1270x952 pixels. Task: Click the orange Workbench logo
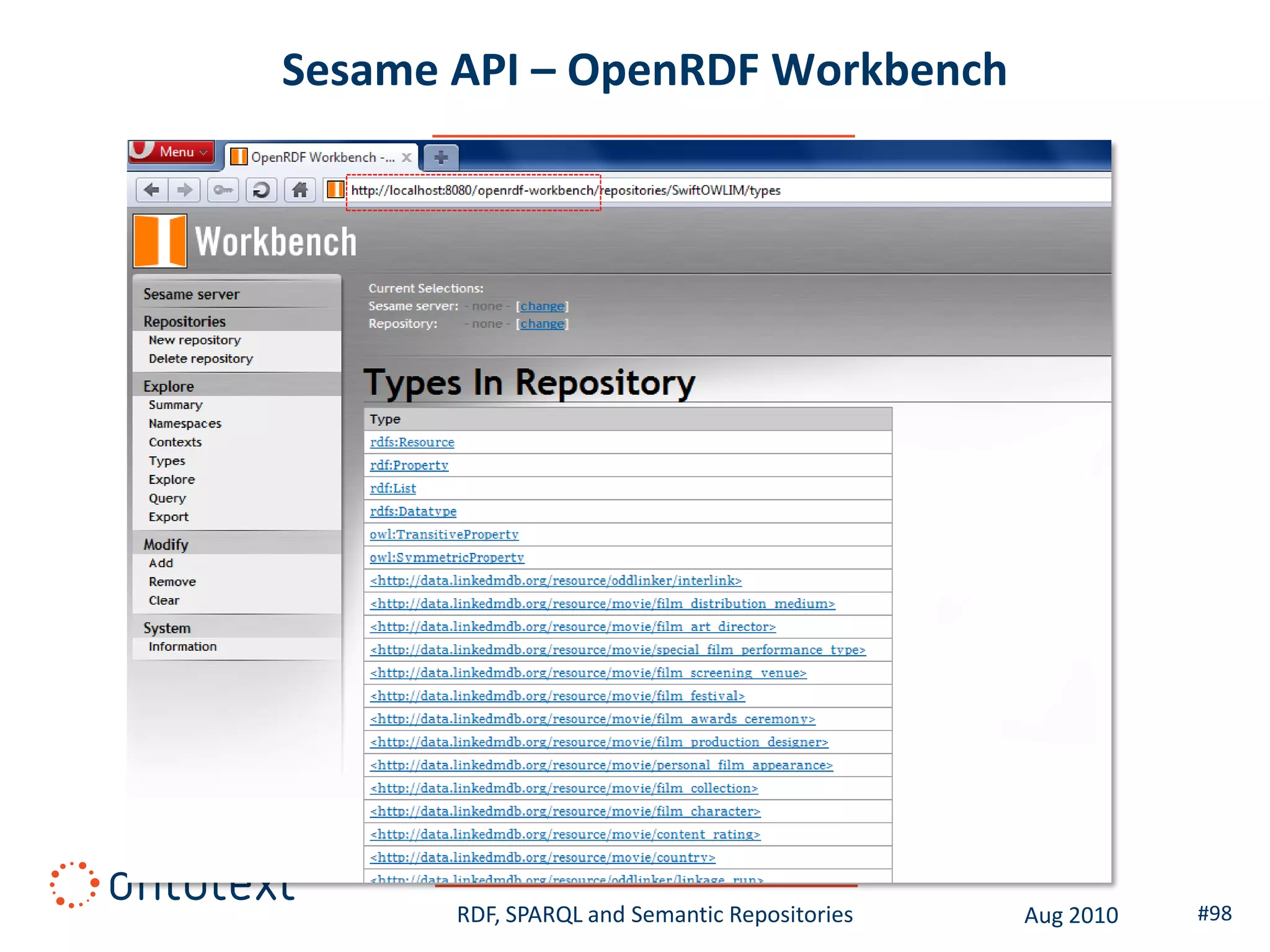160,241
